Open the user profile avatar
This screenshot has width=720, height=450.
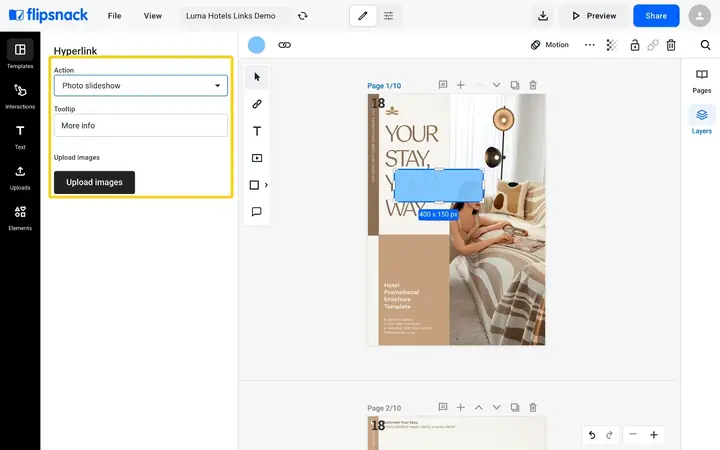click(x=699, y=16)
